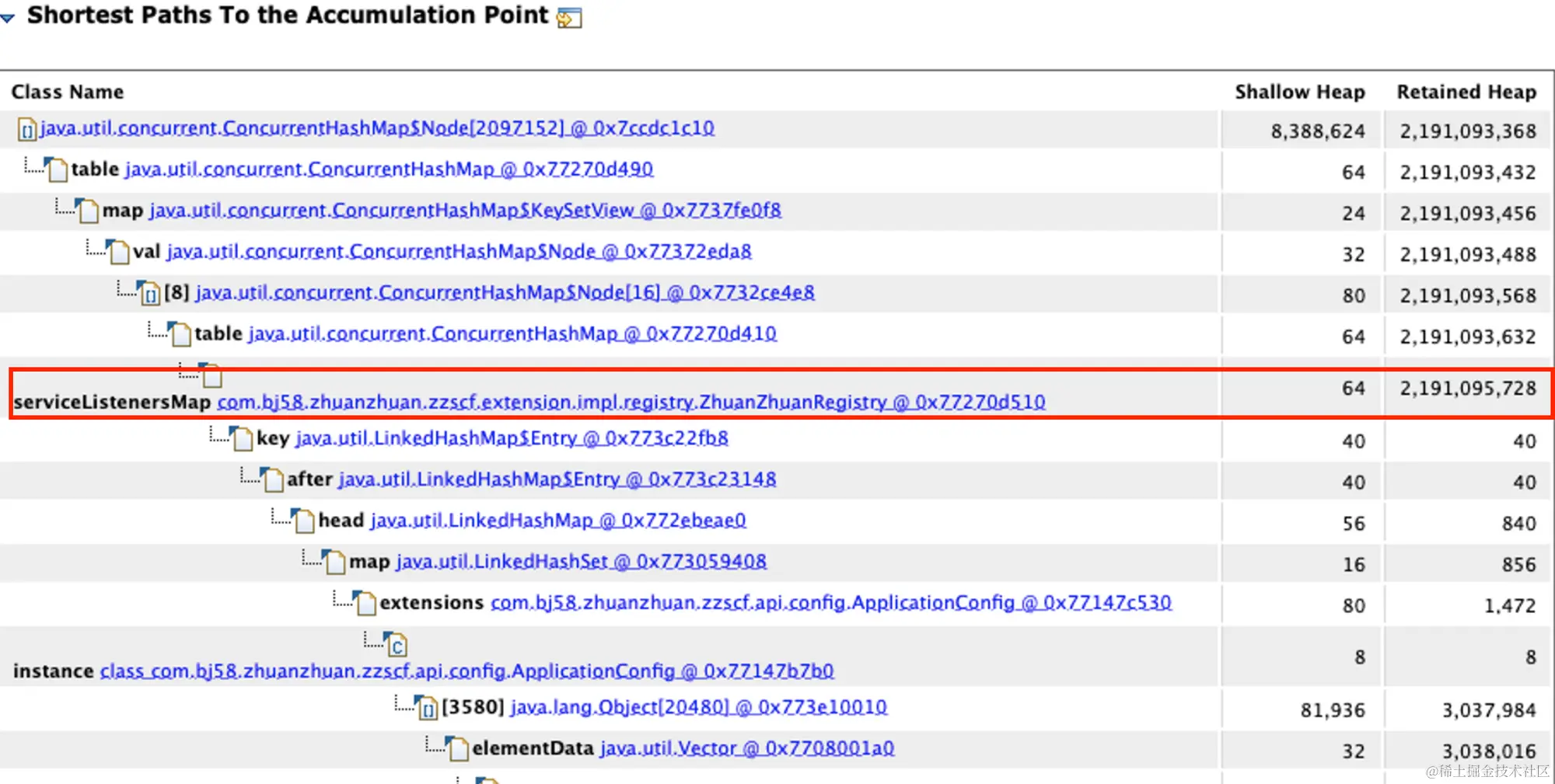
Task: Click object icon of the java.util.Vector row
Action: (457, 749)
